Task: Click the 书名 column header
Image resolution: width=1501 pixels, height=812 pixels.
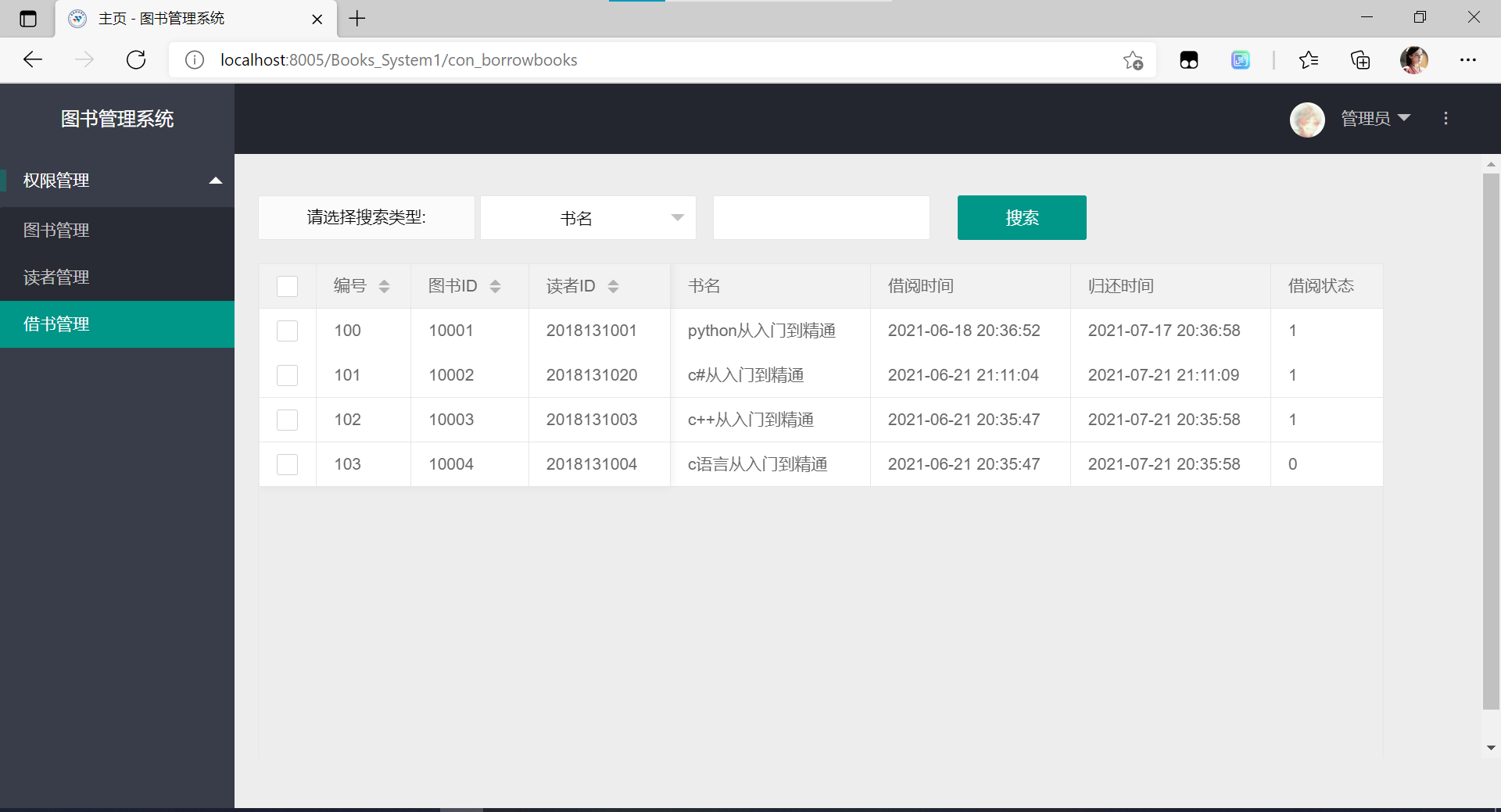Action: (771, 286)
